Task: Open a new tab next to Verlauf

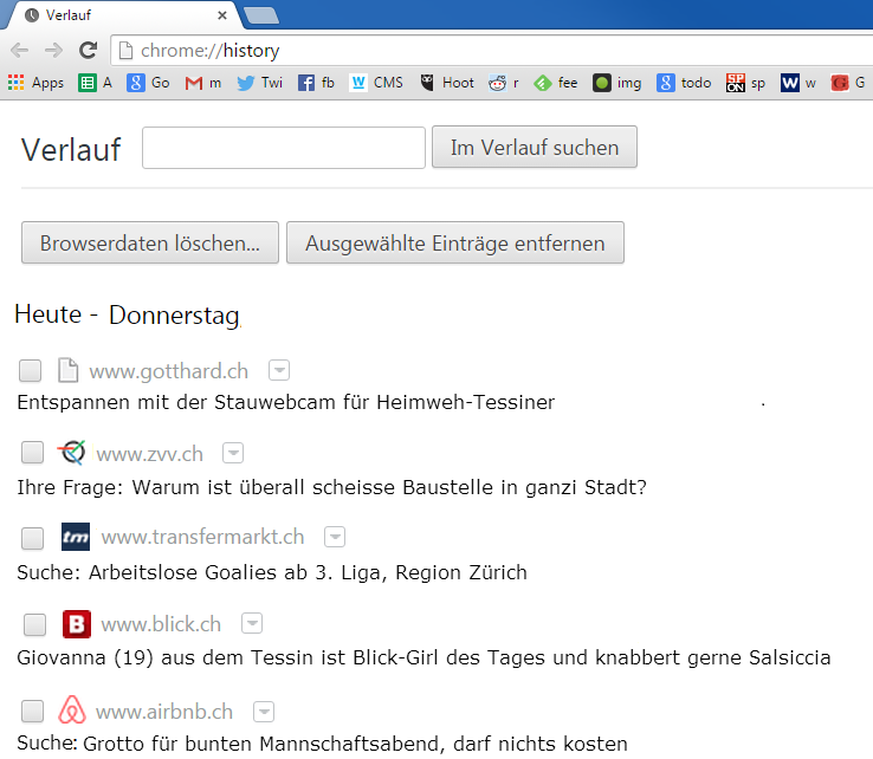Action: pyautogui.click(x=261, y=15)
